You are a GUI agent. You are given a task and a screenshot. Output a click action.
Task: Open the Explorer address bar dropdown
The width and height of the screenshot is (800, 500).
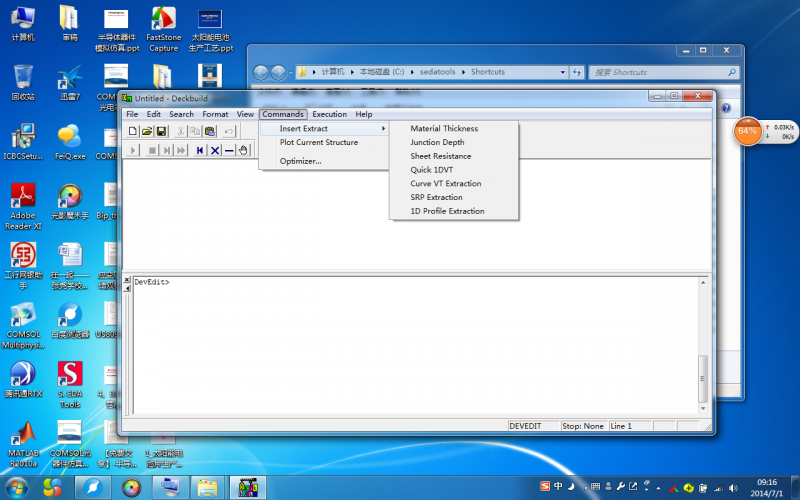pos(562,72)
